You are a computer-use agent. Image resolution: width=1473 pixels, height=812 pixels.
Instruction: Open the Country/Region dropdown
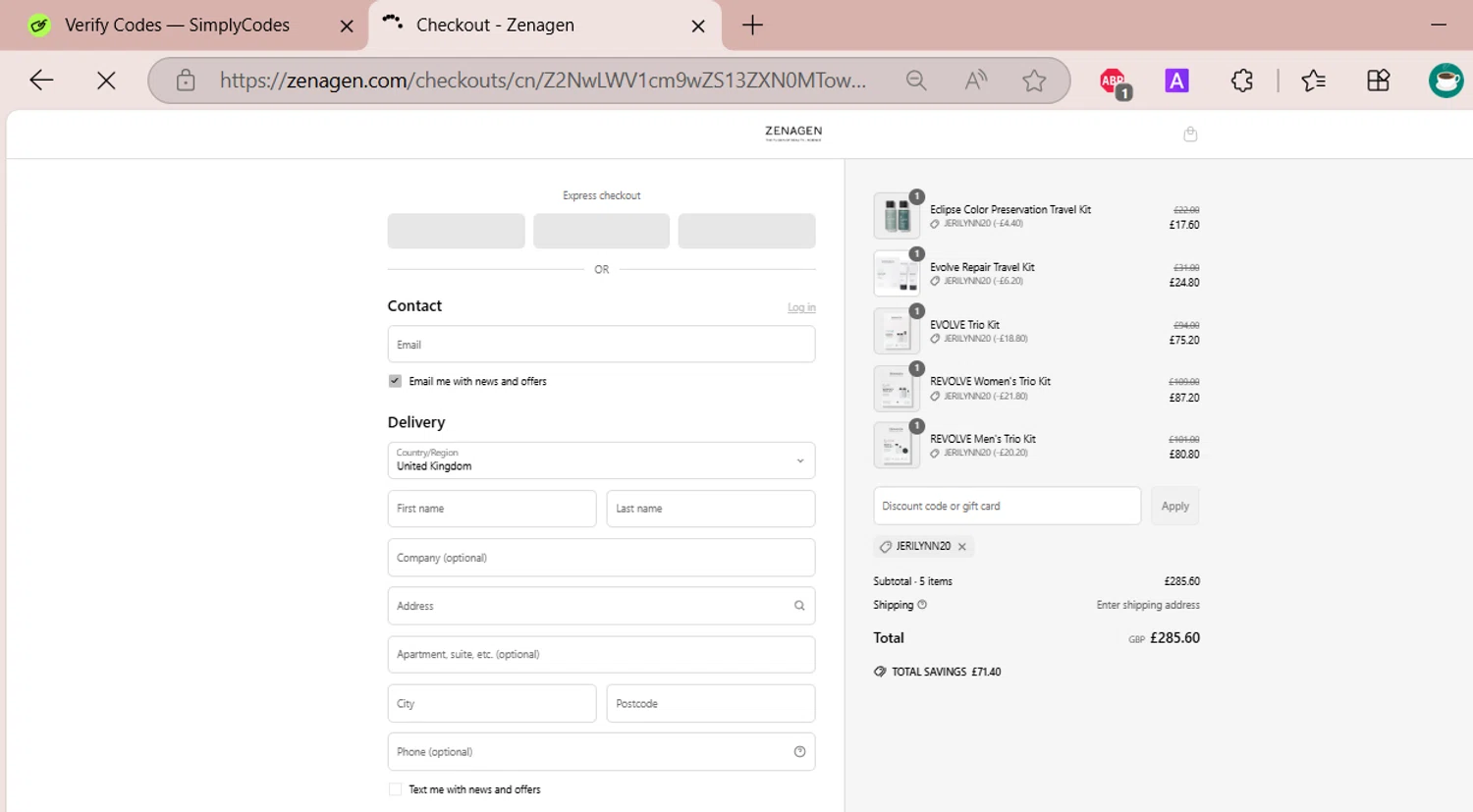pyautogui.click(x=601, y=460)
